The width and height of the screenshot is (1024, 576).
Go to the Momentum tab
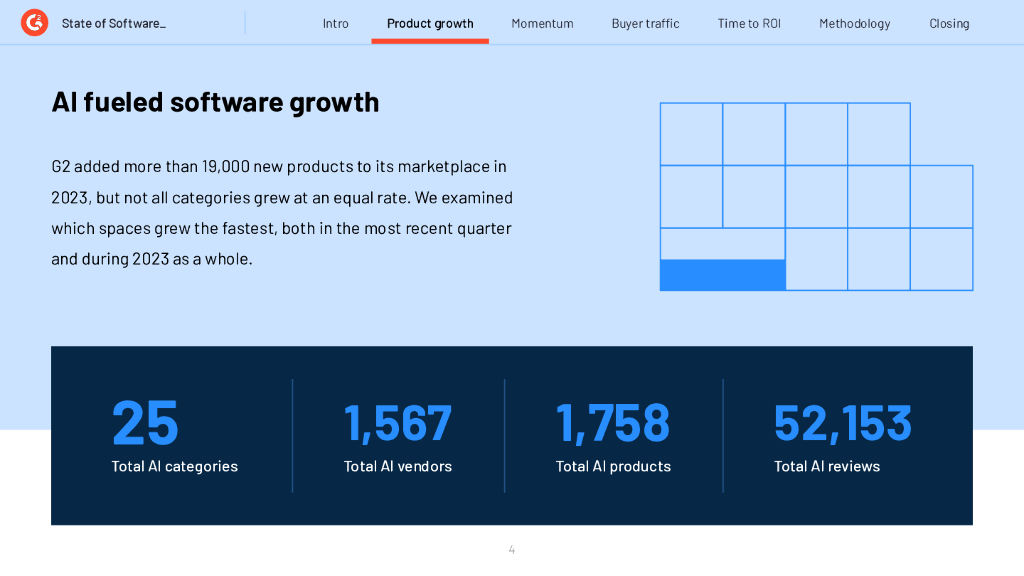pyautogui.click(x=542, y=24)
